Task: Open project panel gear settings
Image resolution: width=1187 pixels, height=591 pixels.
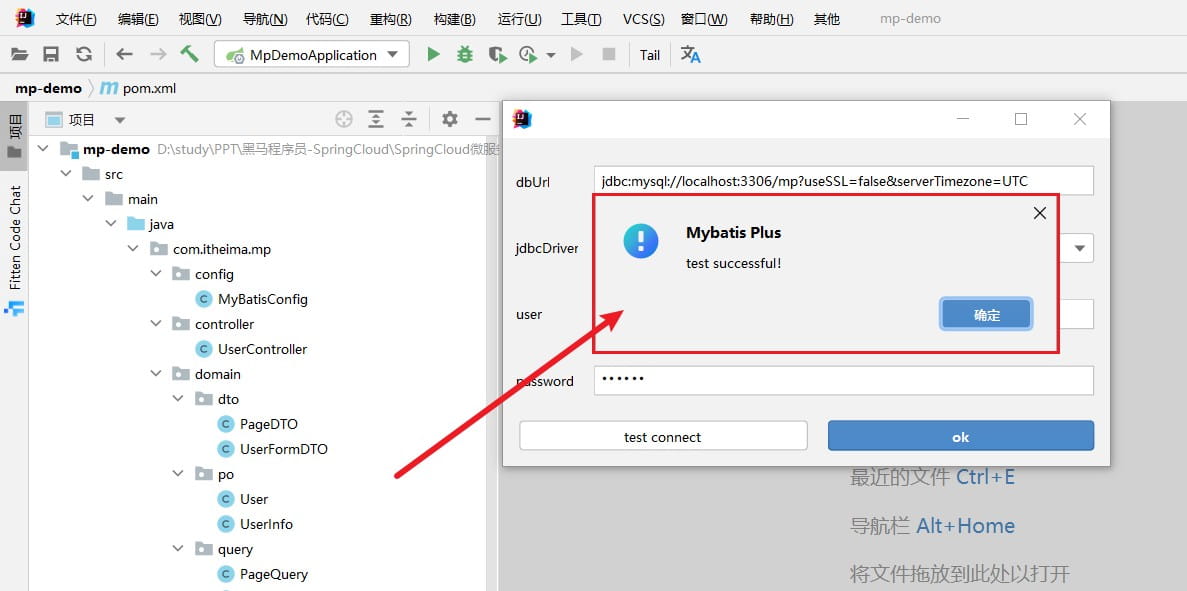Action: [450, 120]
